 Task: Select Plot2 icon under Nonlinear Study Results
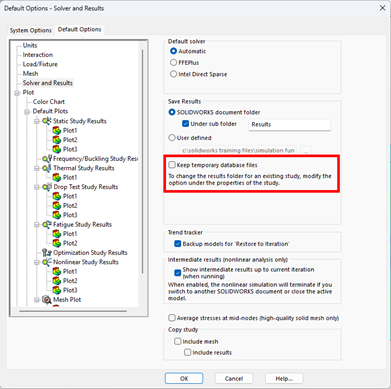click(57, 281)
